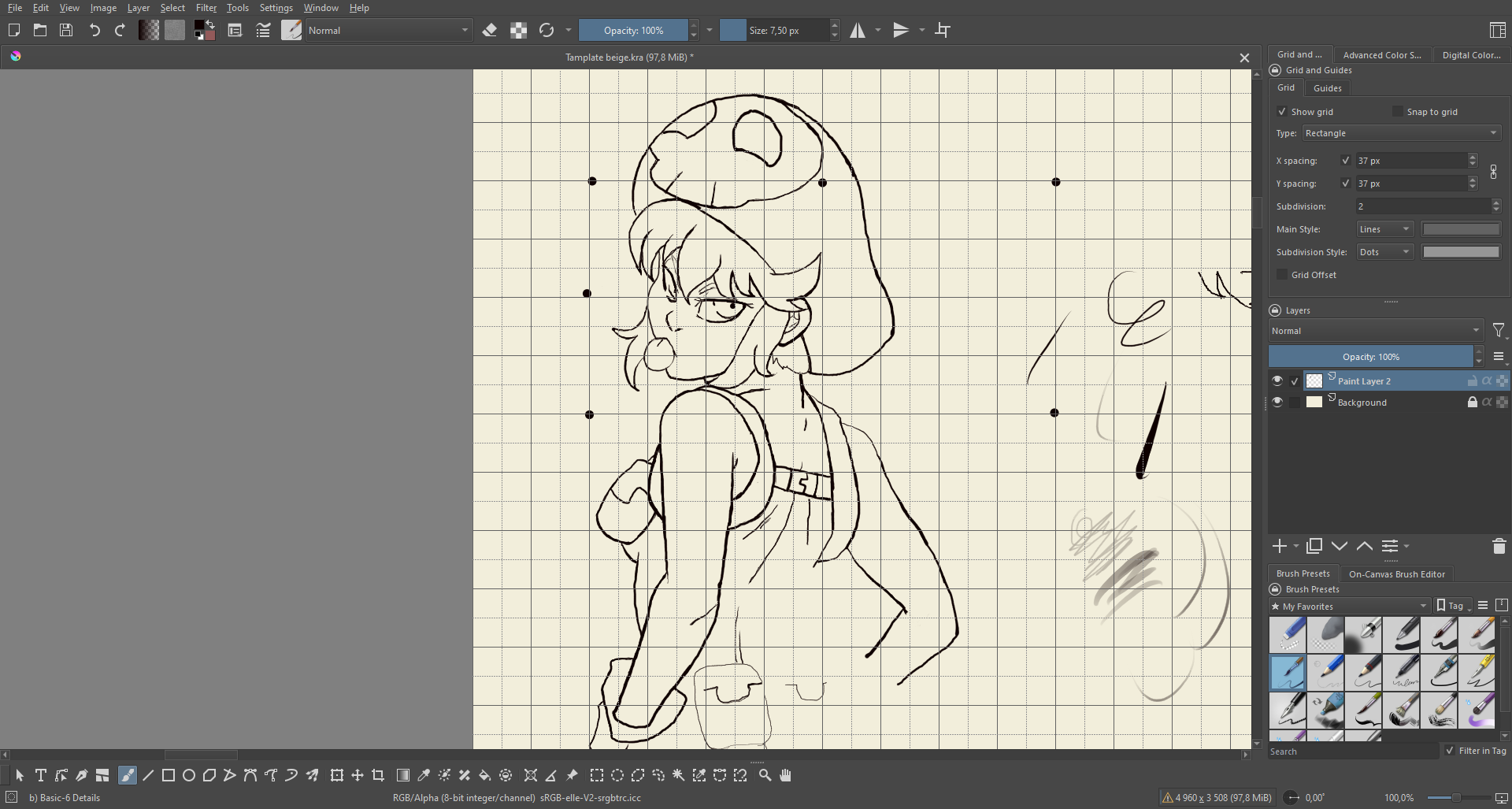1512x809 pixels.
Task: Delete the selected layer with trash icon
Action: 1499,546
